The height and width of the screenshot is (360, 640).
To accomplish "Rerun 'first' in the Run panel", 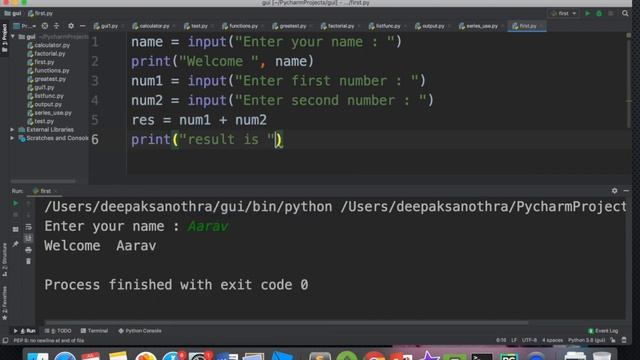I will tap(16, 203).
